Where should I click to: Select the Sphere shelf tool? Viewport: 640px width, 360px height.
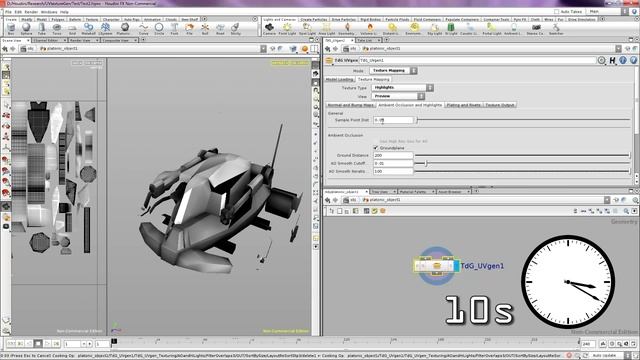point(26,29)
